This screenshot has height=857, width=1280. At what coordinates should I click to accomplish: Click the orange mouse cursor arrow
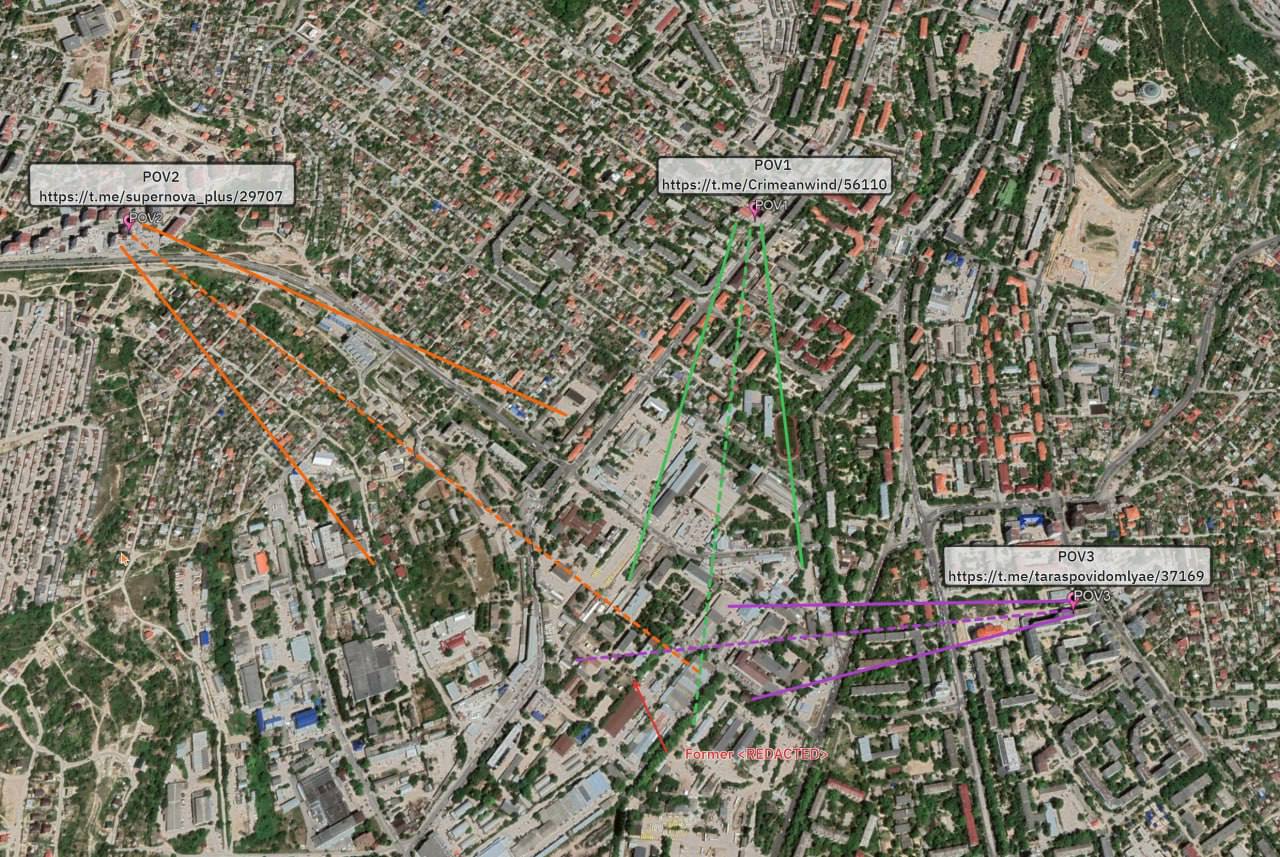pyautogui.click(x=124, y=558)
